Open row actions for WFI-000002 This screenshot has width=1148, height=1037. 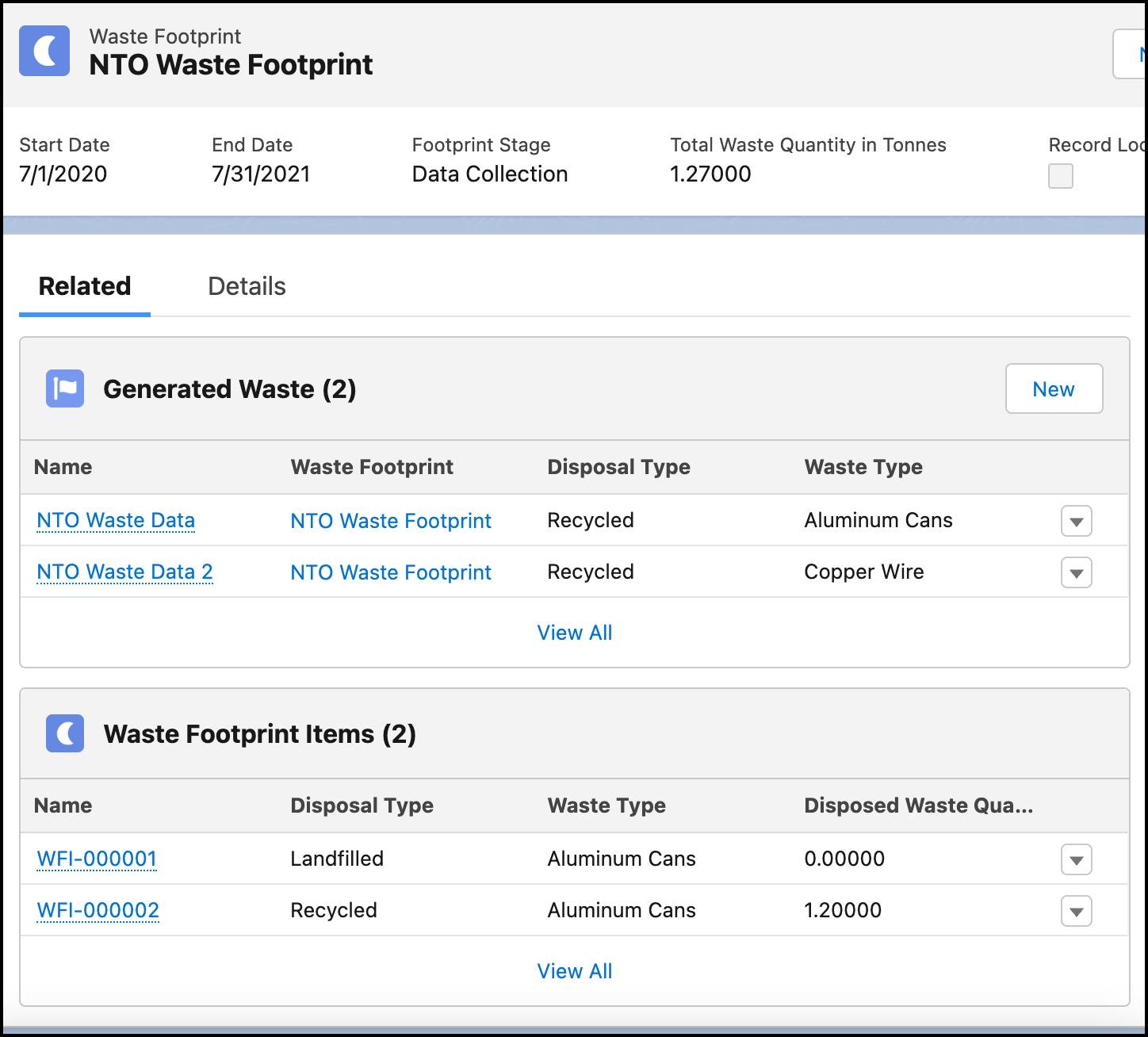[x=1076, y=911]
